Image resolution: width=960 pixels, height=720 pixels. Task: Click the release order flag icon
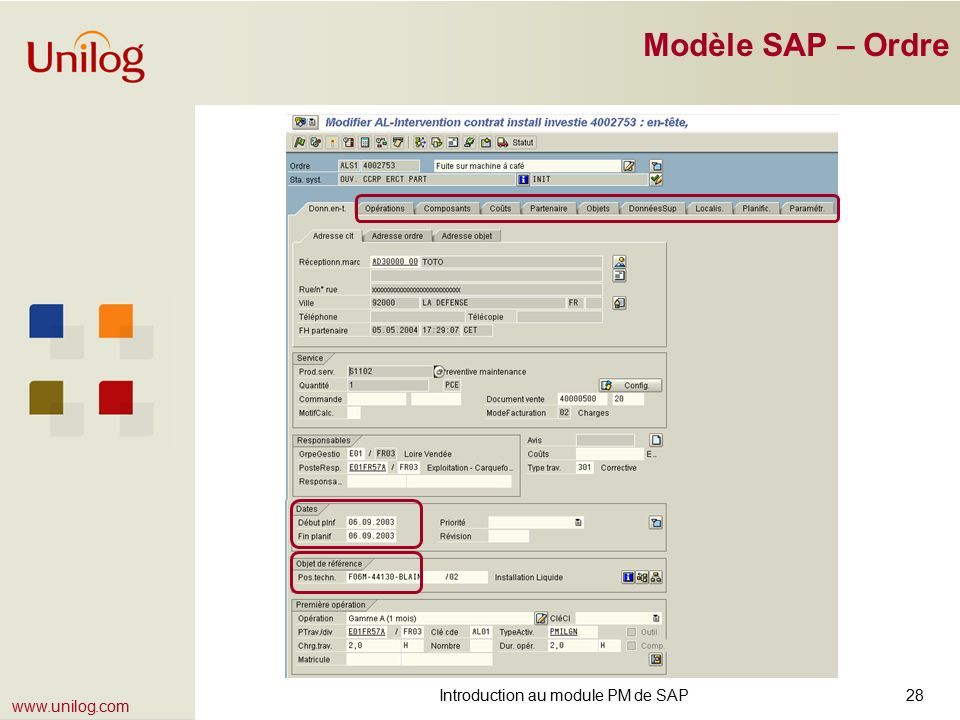299,142
